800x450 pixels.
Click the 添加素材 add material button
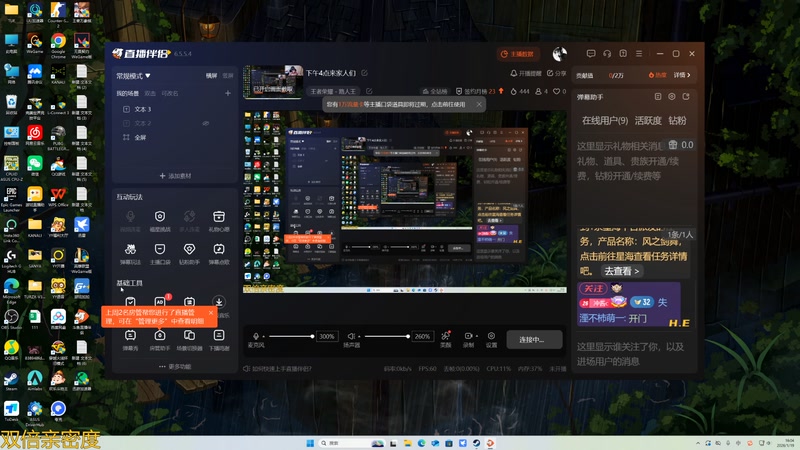pyautogui.click(x=175, y=176)
